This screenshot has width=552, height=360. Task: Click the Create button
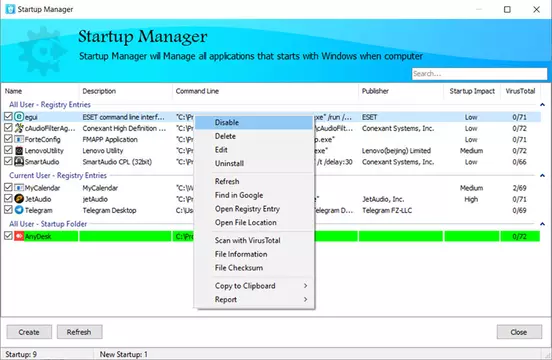[29, 332]
